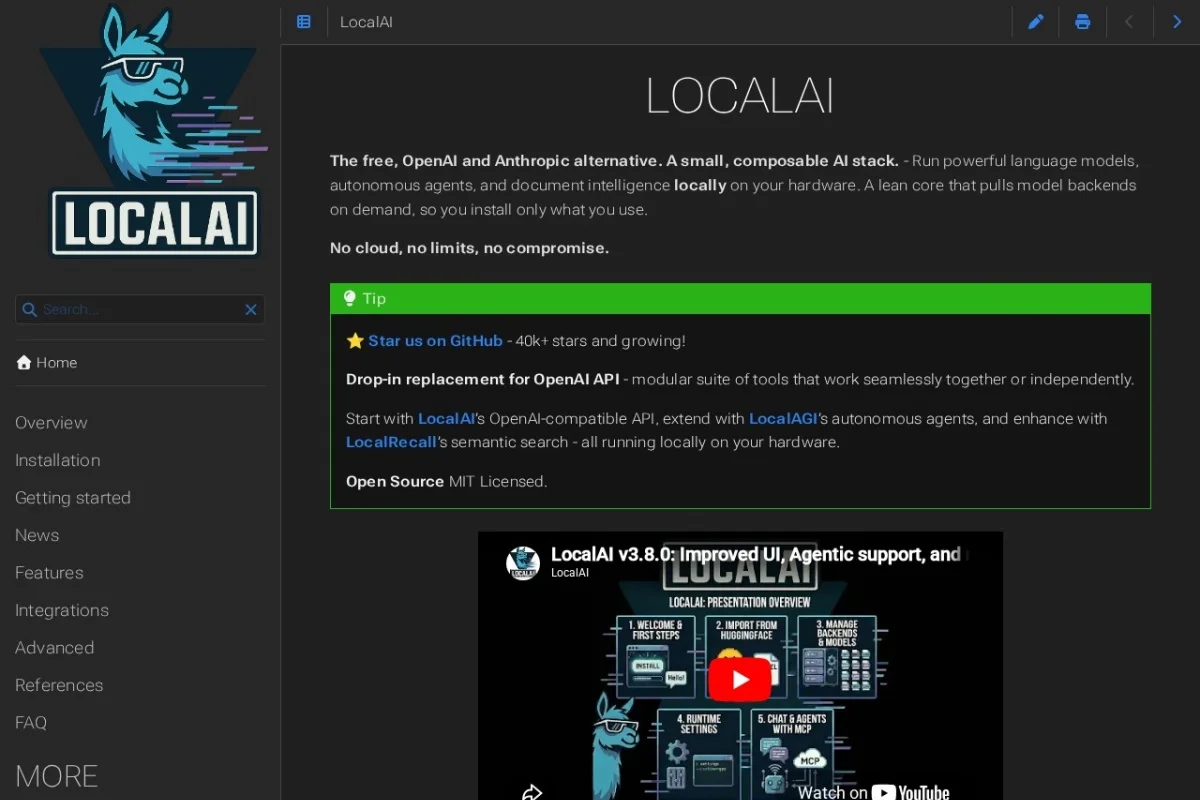
Task: Open the Integrations sidebar section
Action: tap(62, 610)
